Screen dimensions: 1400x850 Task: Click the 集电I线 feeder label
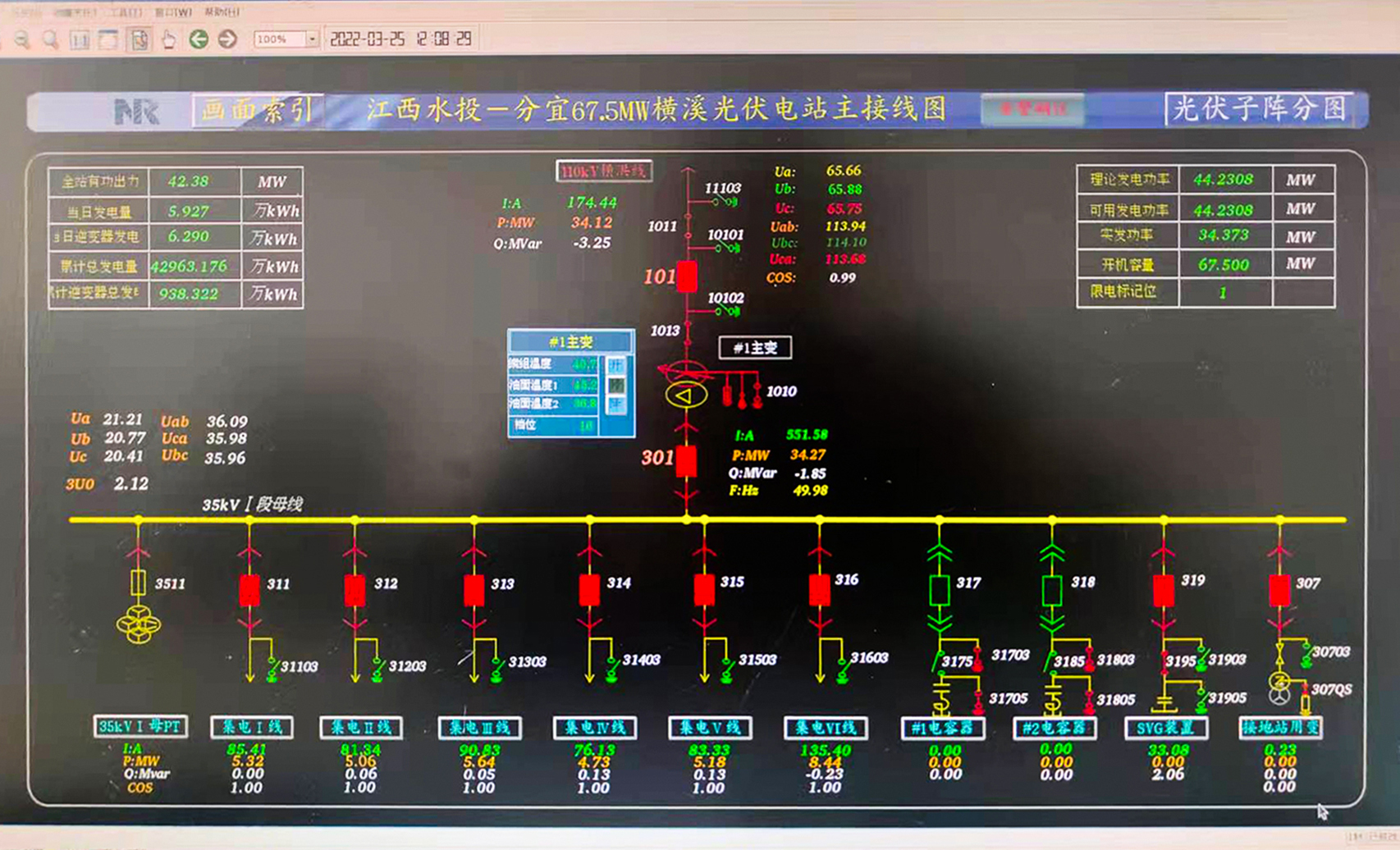pyautogui.click(x=252, y=727)
